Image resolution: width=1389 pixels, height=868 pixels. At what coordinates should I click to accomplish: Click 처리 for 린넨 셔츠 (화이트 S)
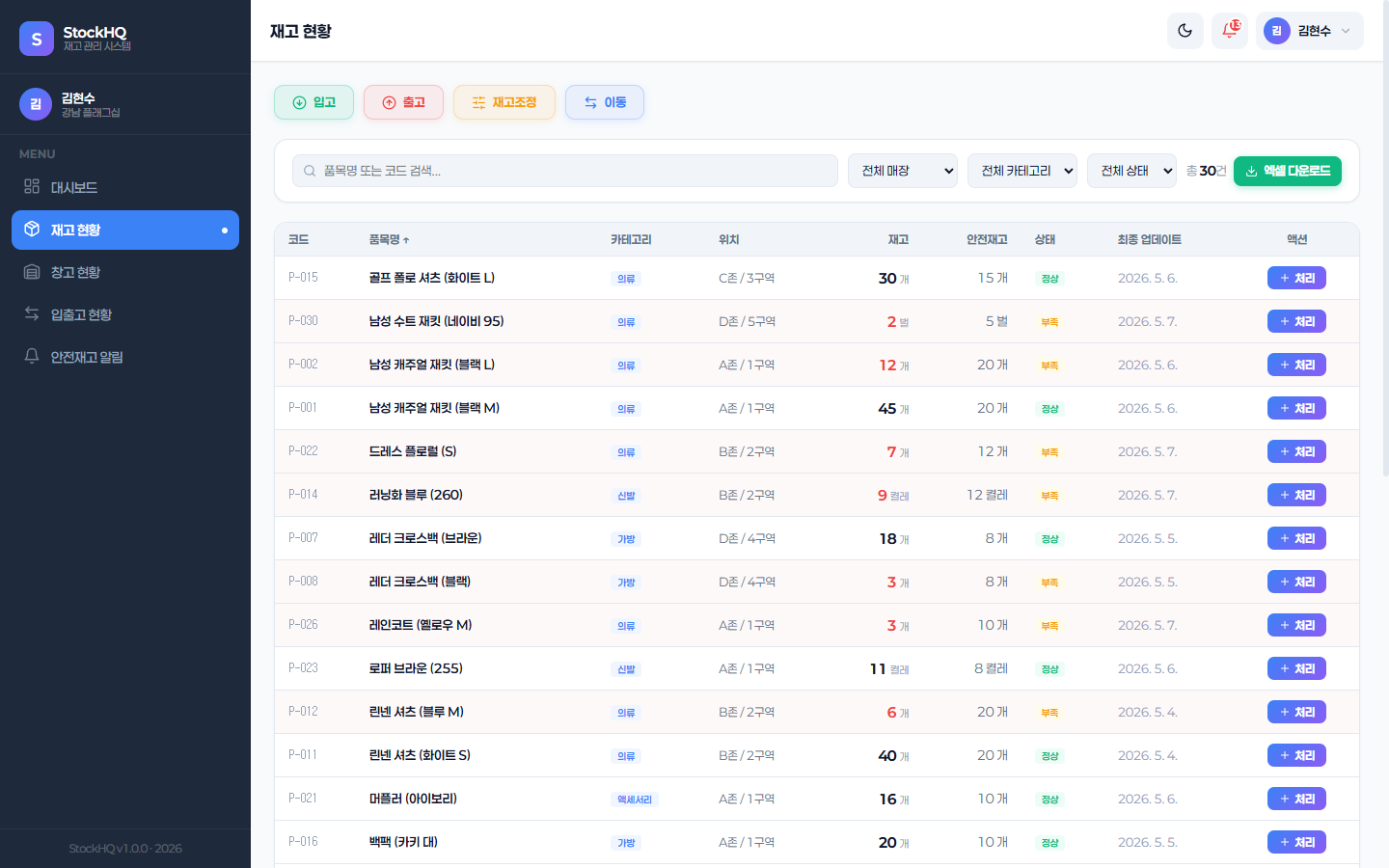[x=1296, y=755]
